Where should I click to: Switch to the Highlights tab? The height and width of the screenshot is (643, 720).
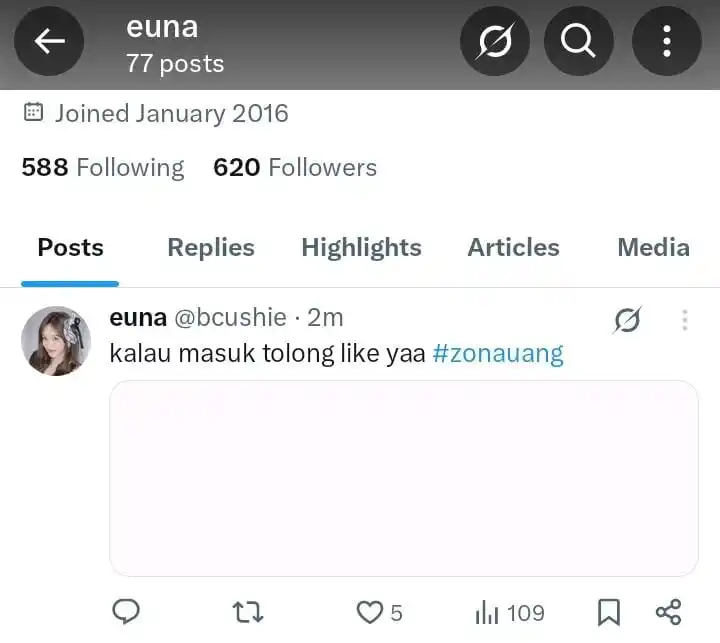point(361,248)
